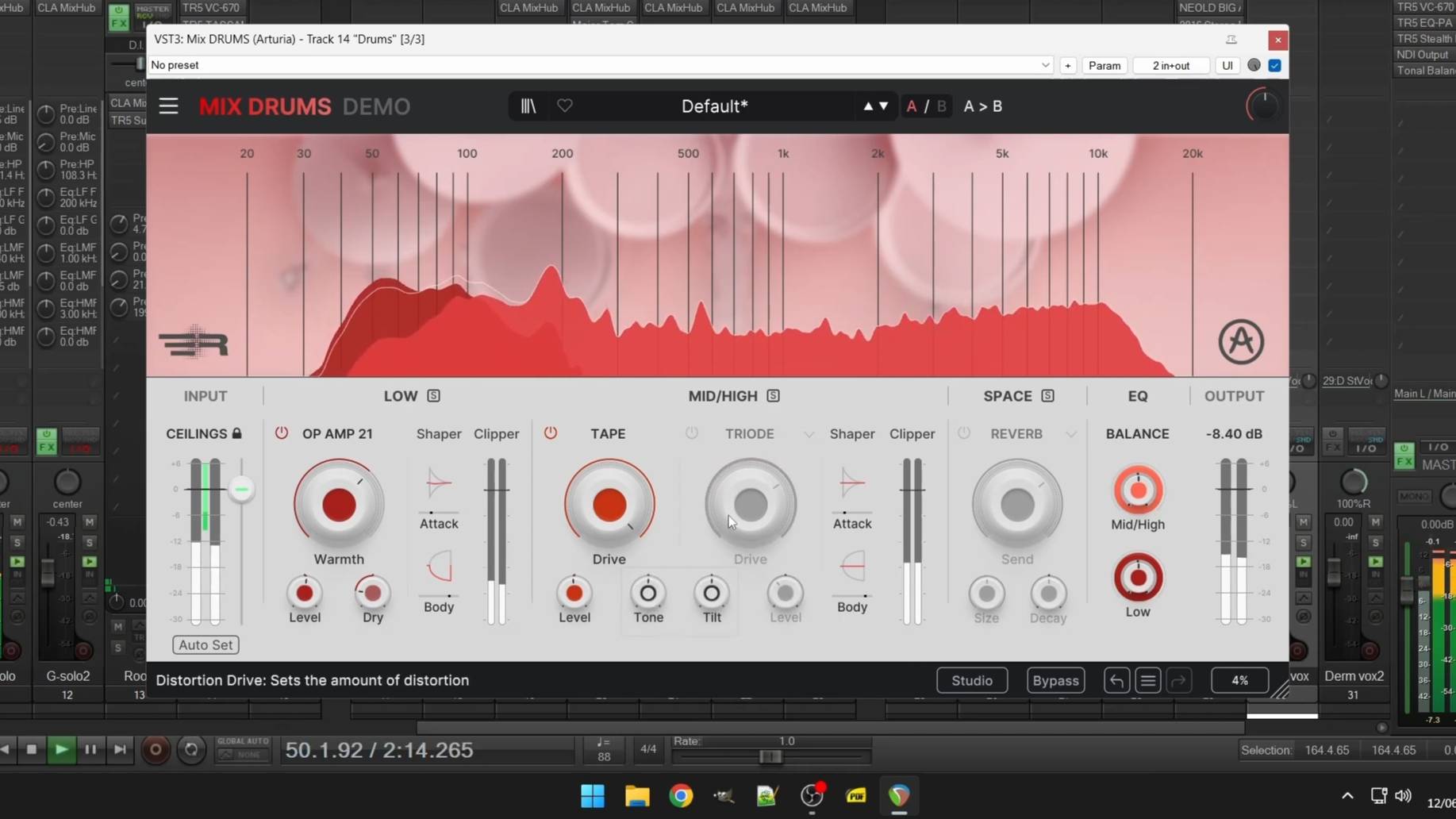Enable the REVERB section power switch
This screenshot has width=1456, height=819.
[964, 433]
